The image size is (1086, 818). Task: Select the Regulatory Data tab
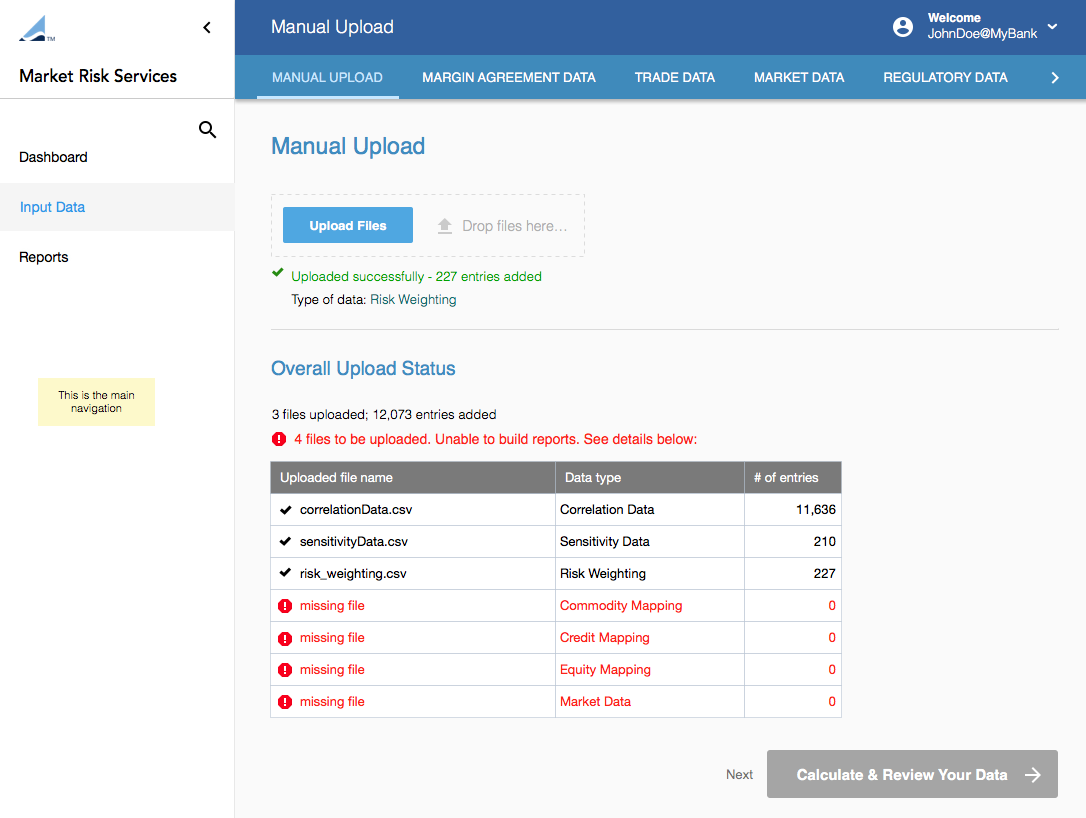(x=945, y=77)
